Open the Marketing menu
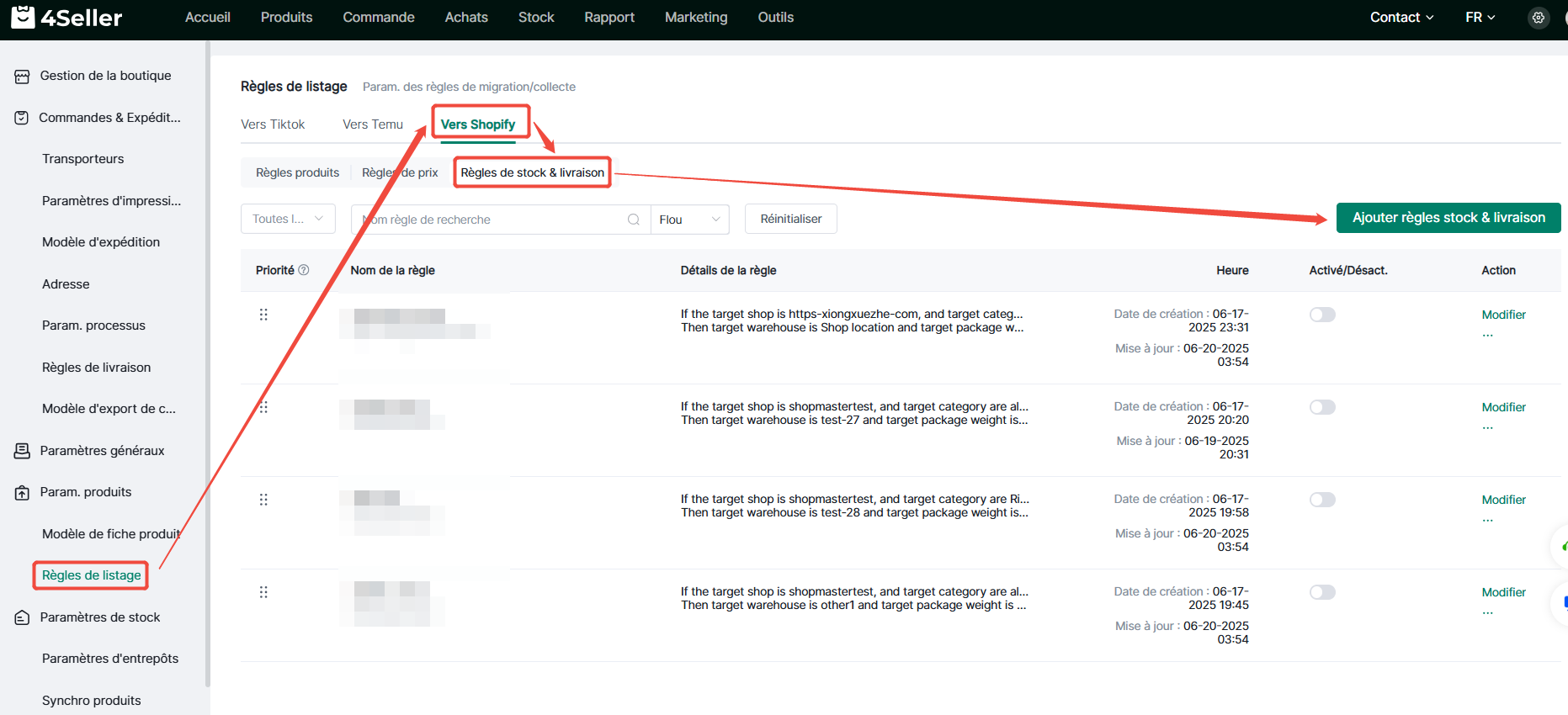 pyautogui.click(x=696, y=17)
